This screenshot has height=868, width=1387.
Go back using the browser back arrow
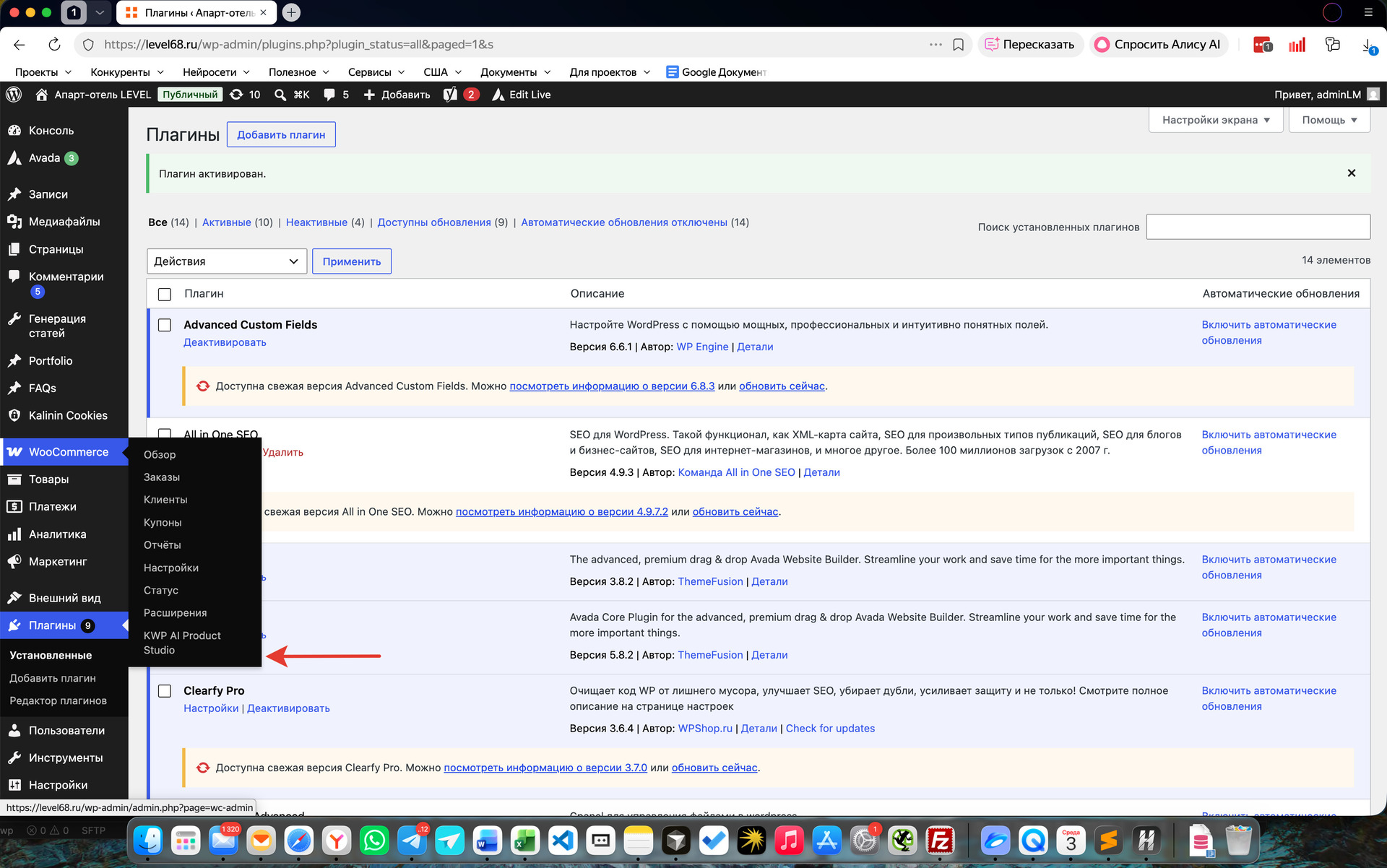click(20, 45)
